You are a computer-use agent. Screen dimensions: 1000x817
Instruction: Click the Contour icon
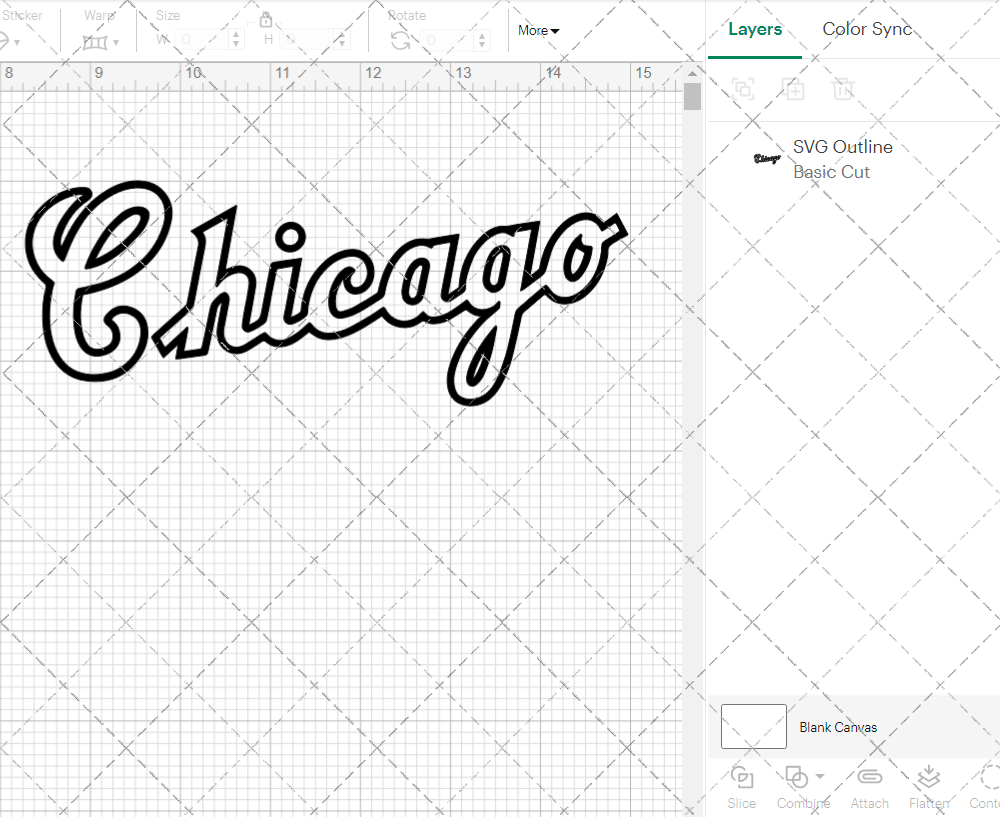(x=990, y=777)
